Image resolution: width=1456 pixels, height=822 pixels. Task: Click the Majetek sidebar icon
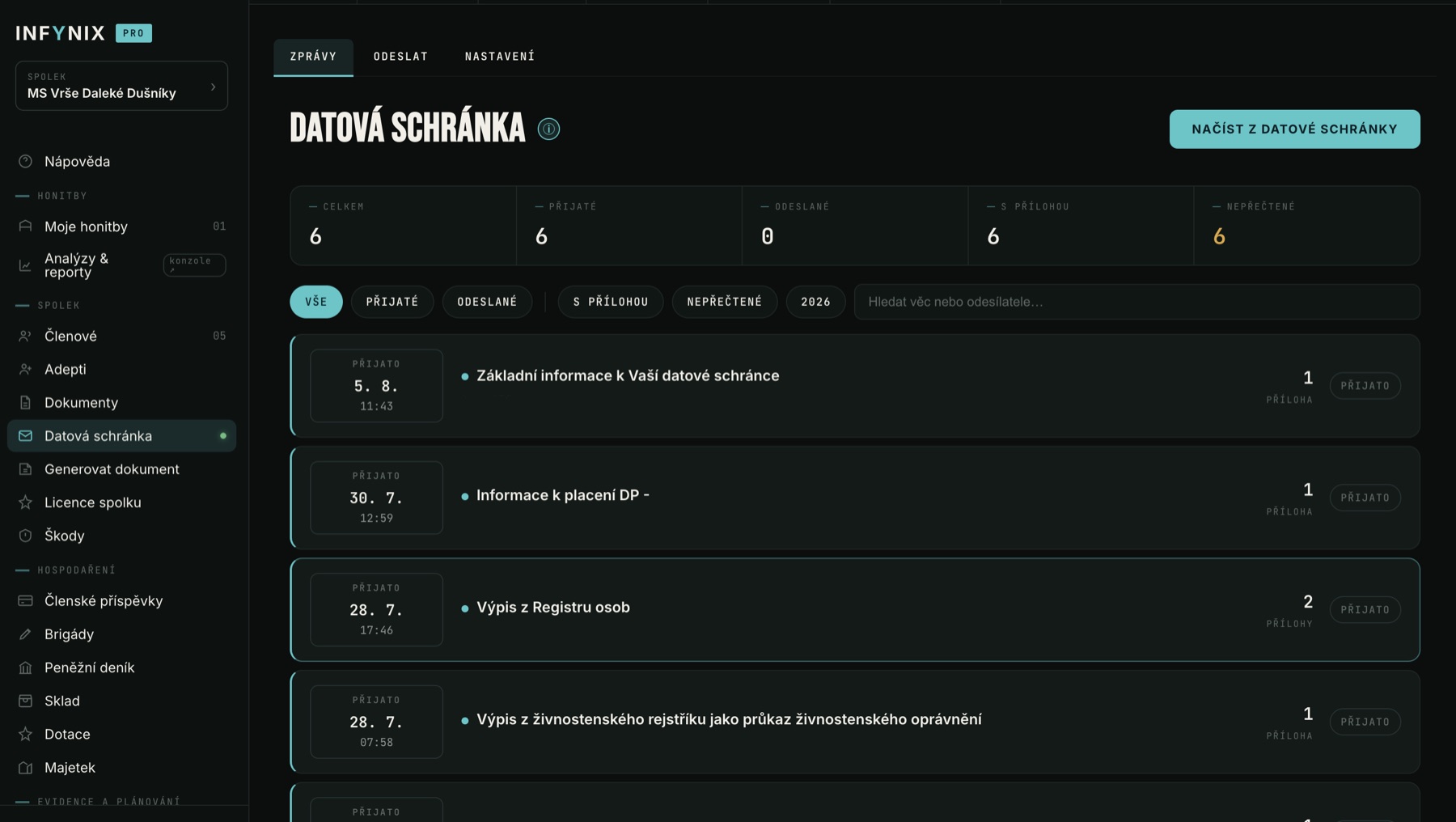point(25,767)
